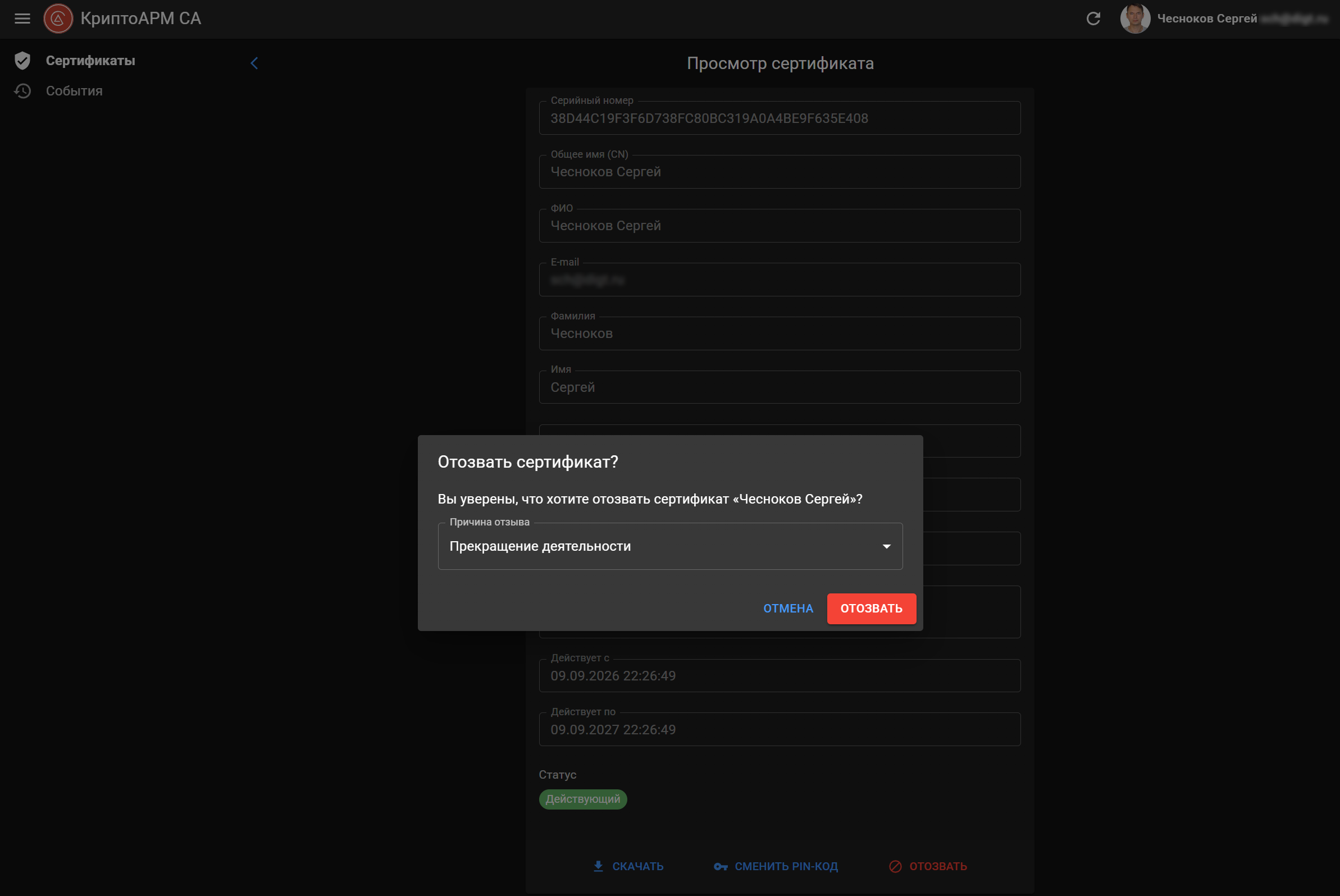Open the hamburger navigation menu
This screenshot has width=1340, height=896.
point(22,19)
